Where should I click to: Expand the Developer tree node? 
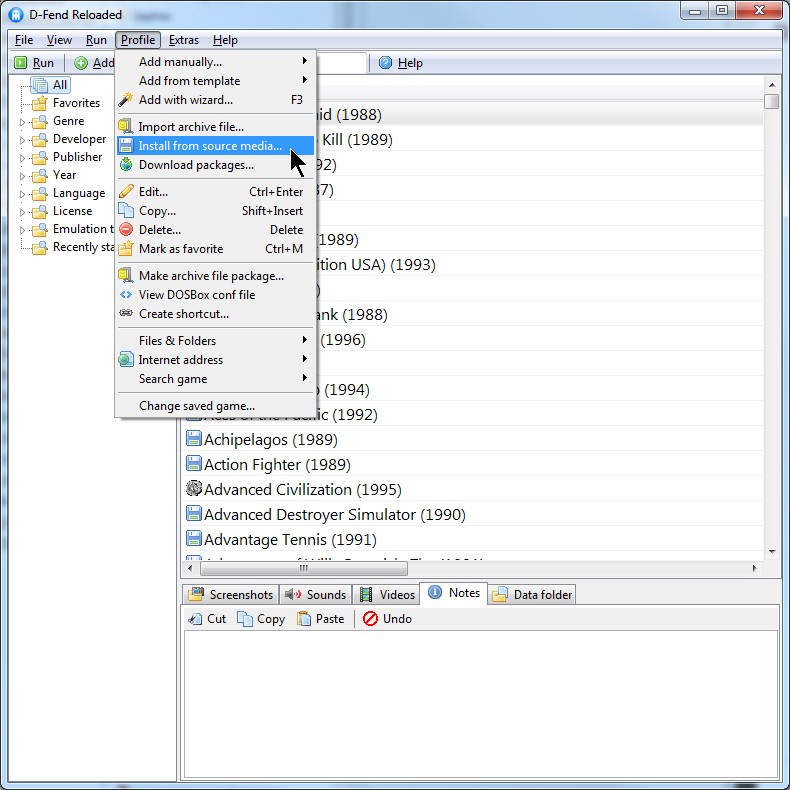point(22,140)
